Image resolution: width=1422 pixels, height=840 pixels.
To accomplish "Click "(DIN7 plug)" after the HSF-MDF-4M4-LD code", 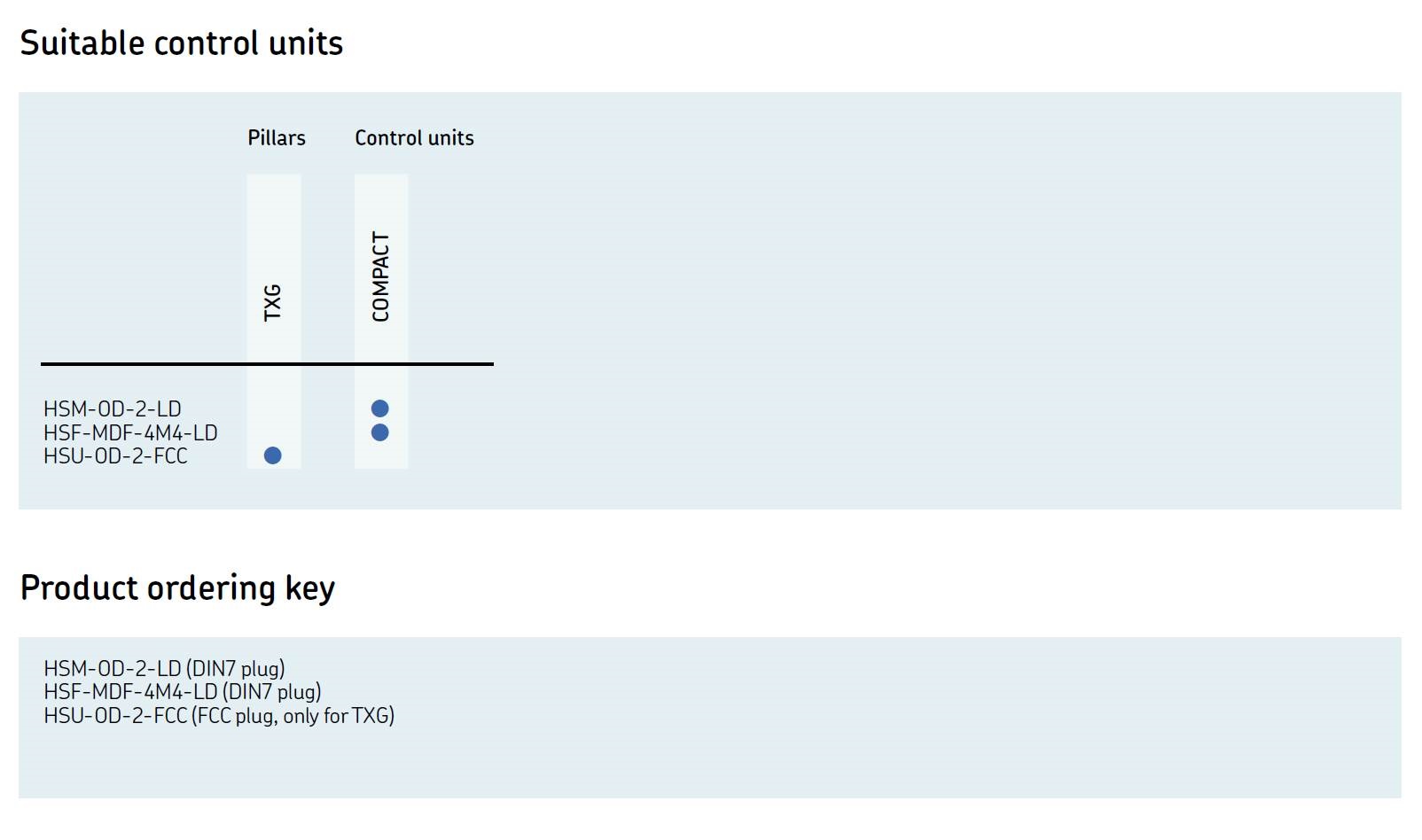I will [x=272, y=692].
